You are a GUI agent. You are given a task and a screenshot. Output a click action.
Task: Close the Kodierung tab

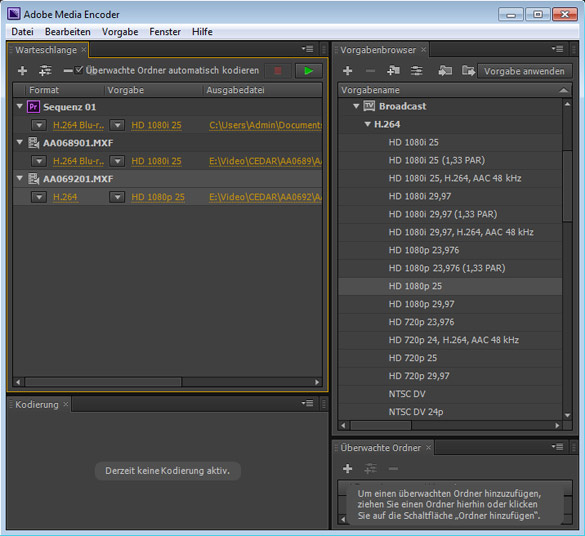66,404
